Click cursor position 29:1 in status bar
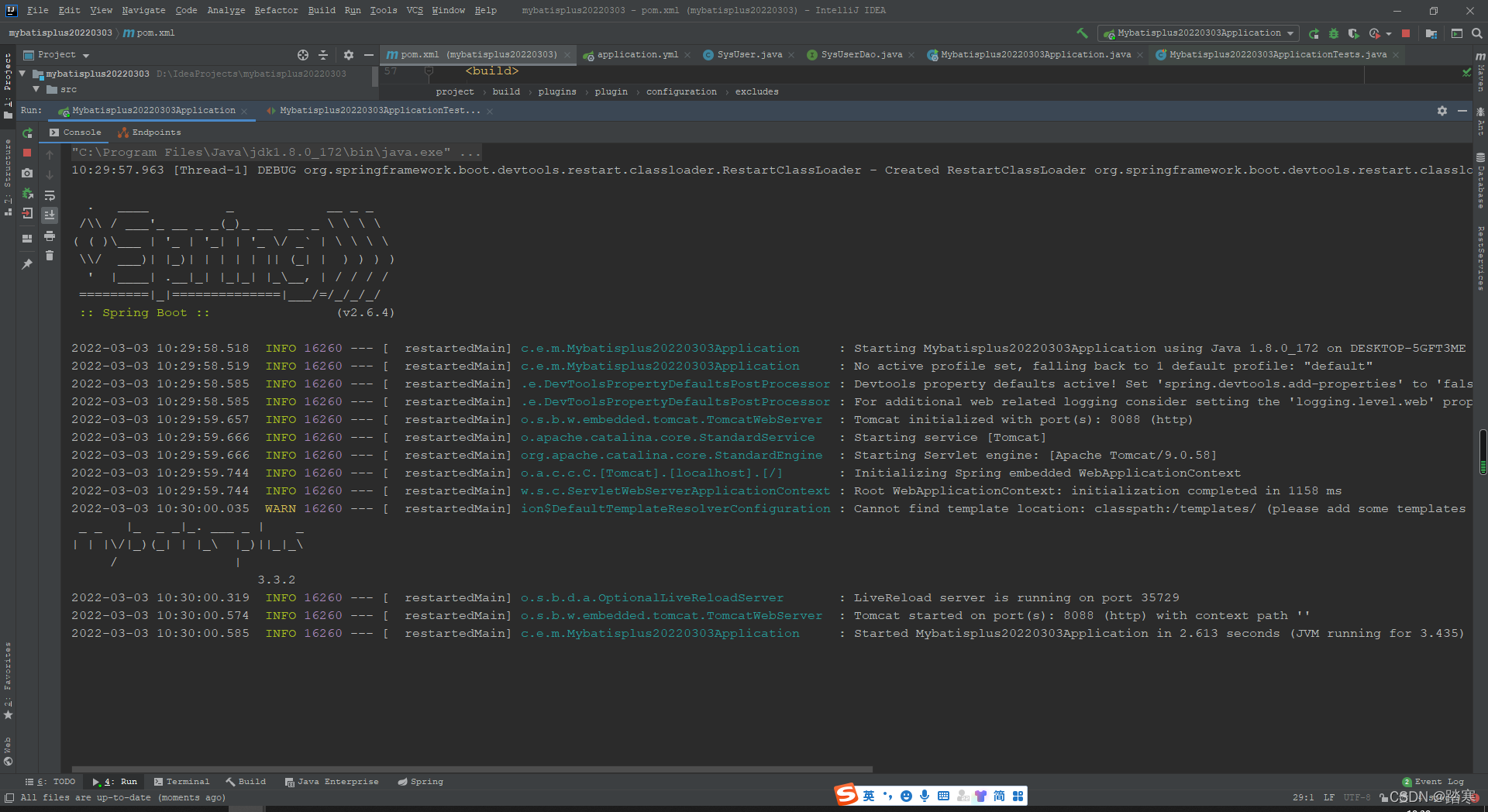The height and width of the screenshot is (812, 1488). tap(1303, 797)
